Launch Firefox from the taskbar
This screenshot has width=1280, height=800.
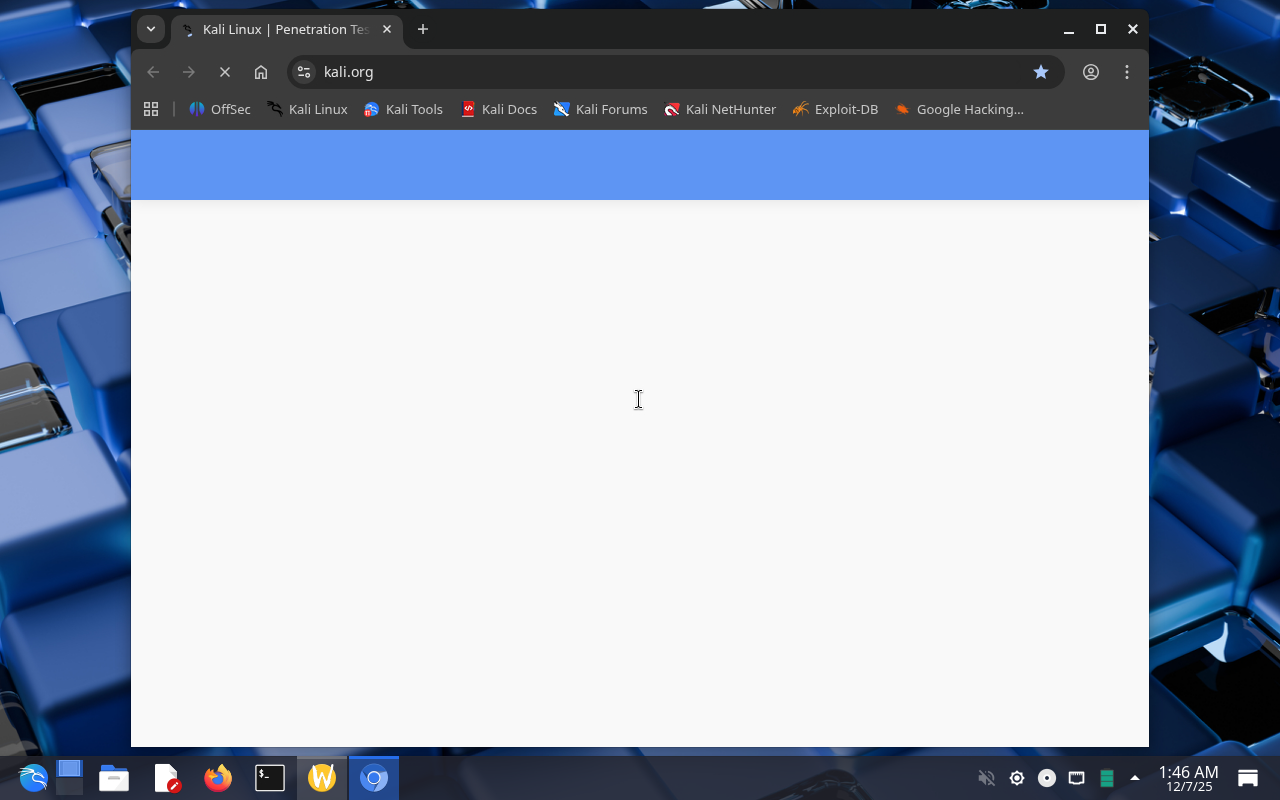point(218,778)
